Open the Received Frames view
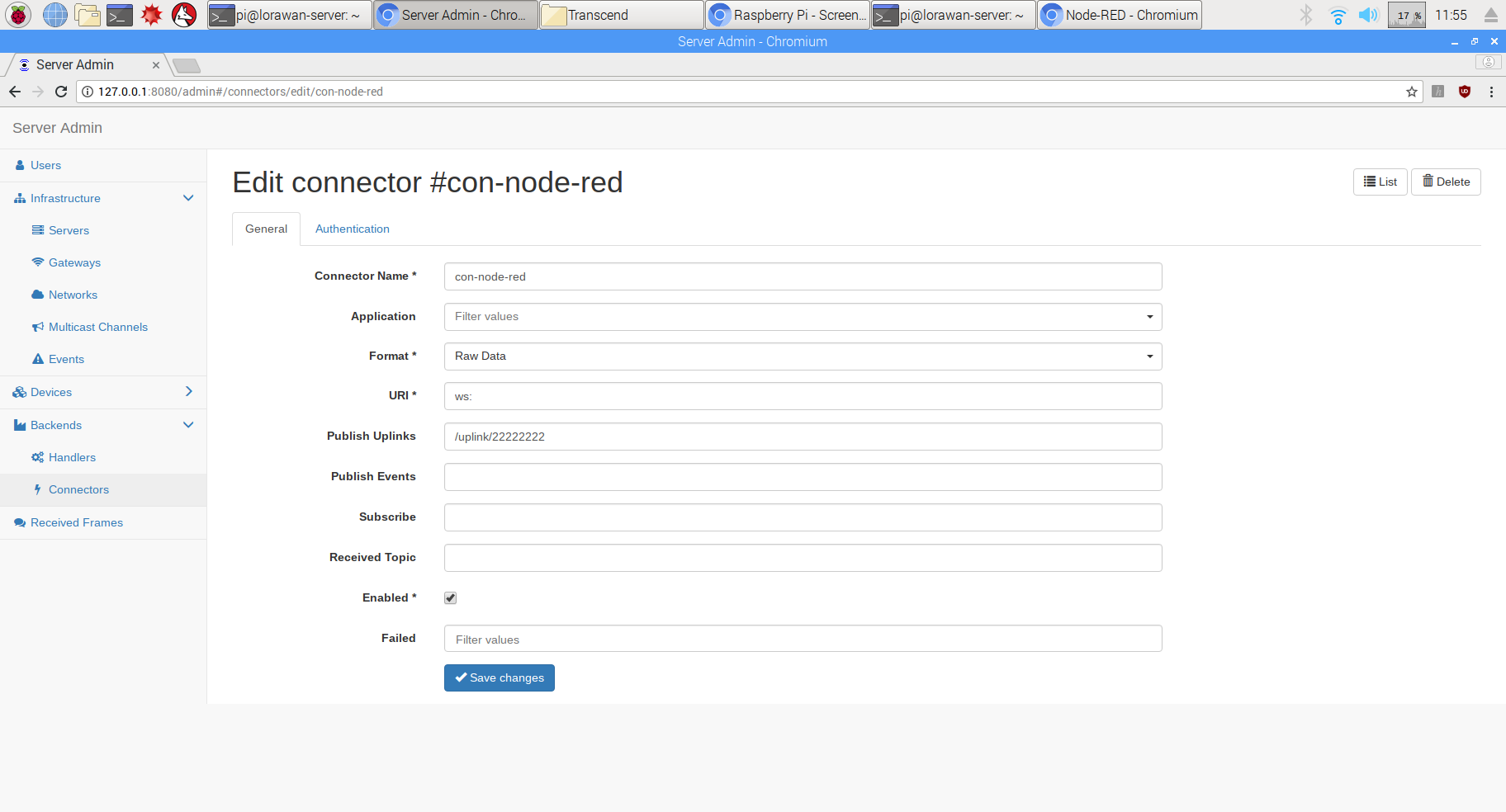The image size is (1506, 812). [x=76, y=522]
